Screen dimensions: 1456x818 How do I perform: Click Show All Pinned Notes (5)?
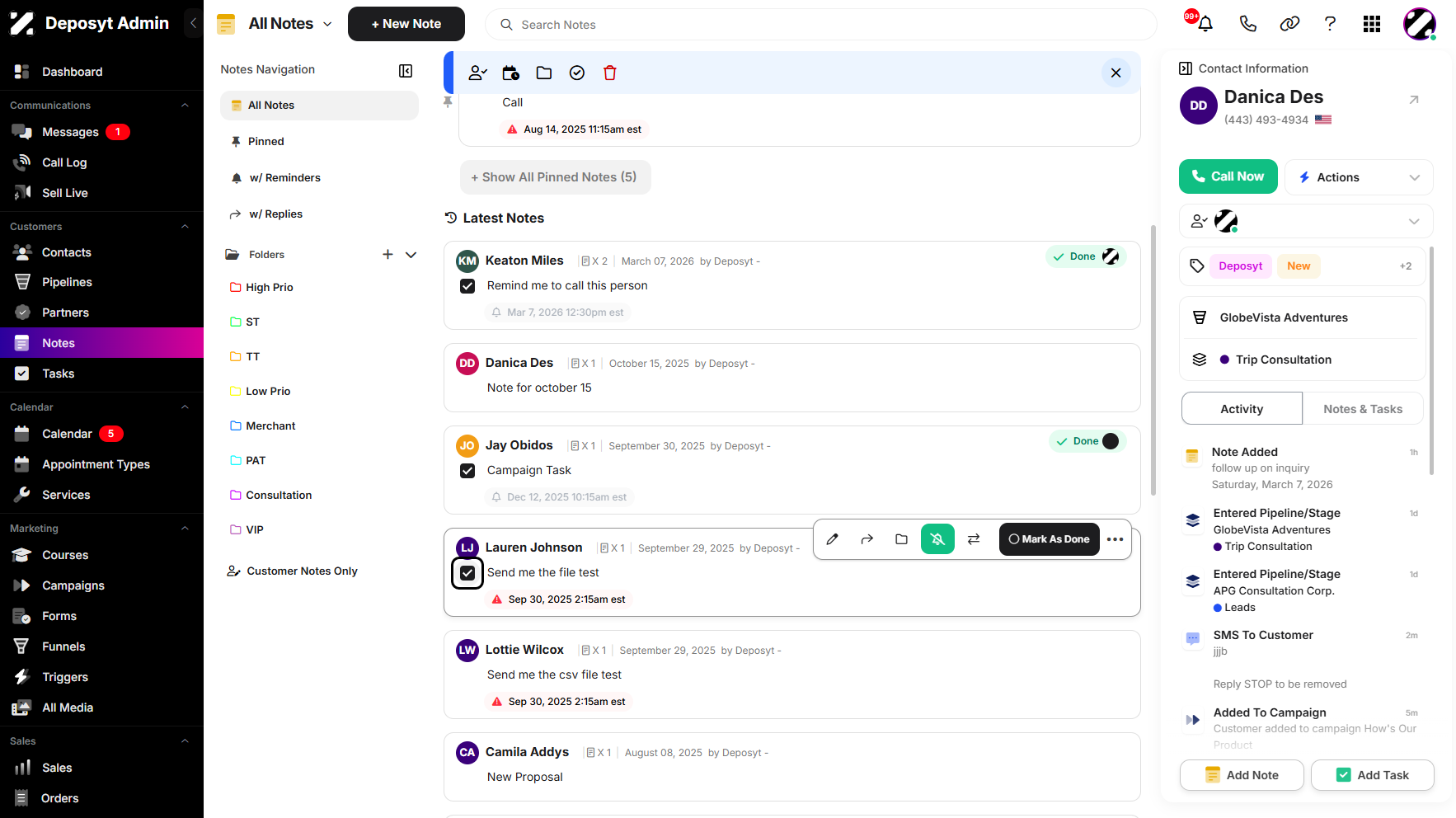click(x=555, y=177)
